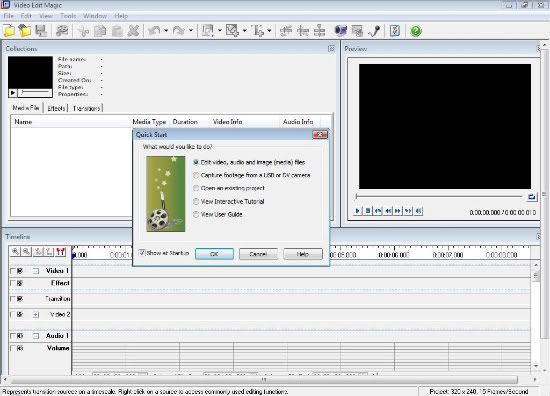Image resolution: width=550 pixels, height=396 pixels.
Task: Click the fullscreen icon beside preview seek bar
Action: click(531, 197)
